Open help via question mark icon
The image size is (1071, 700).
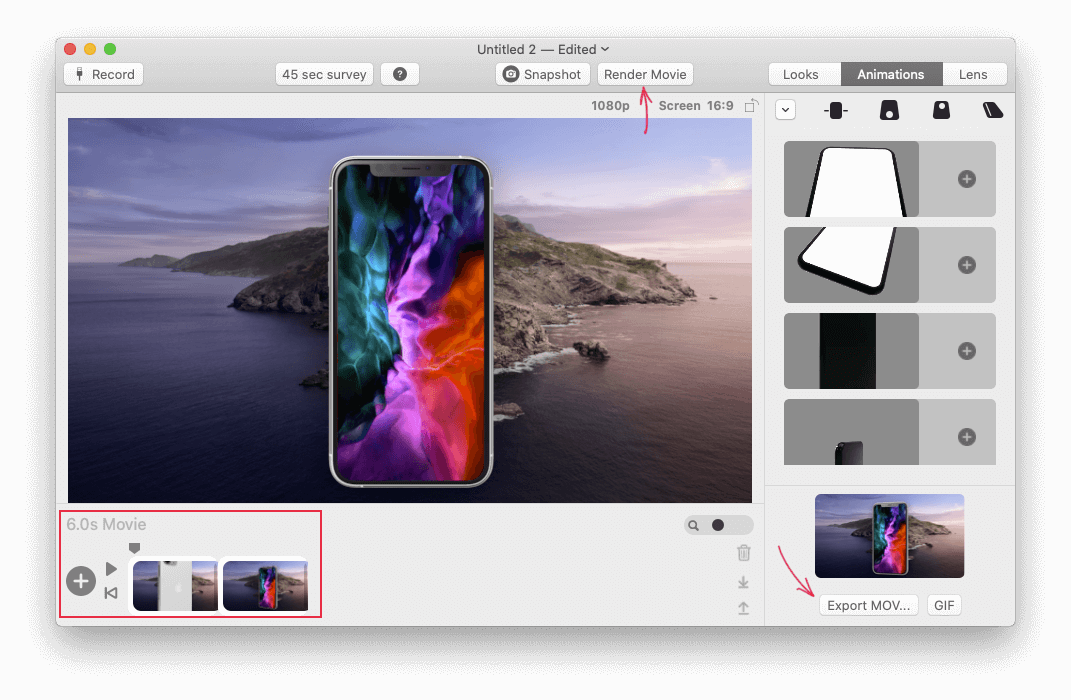[400, 74]
